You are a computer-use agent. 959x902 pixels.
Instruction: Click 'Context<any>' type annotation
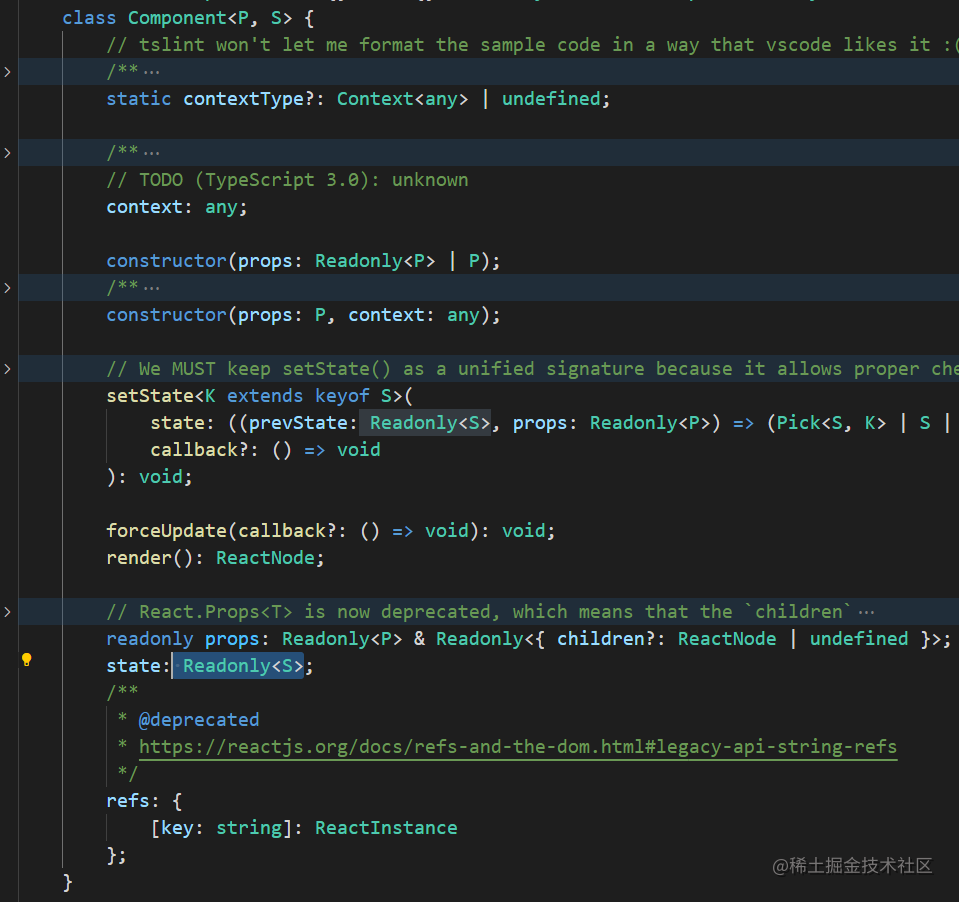(402, 99)
